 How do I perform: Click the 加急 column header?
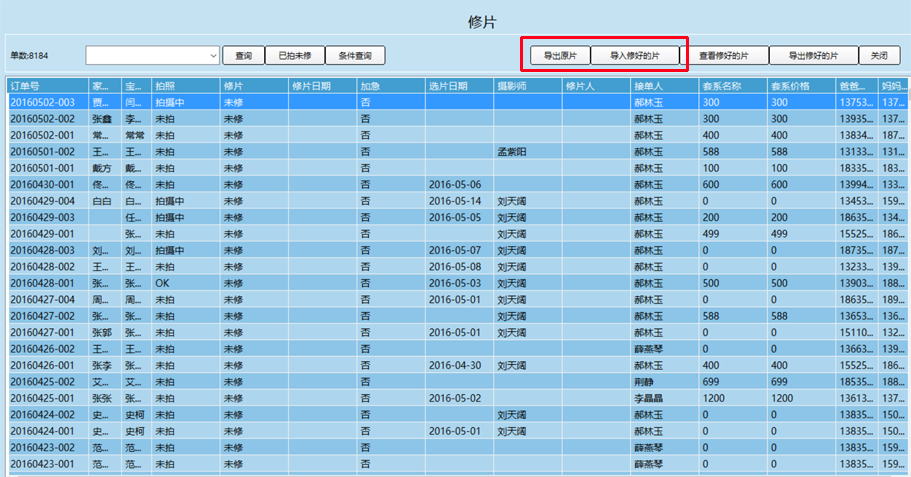click(391, 86)
